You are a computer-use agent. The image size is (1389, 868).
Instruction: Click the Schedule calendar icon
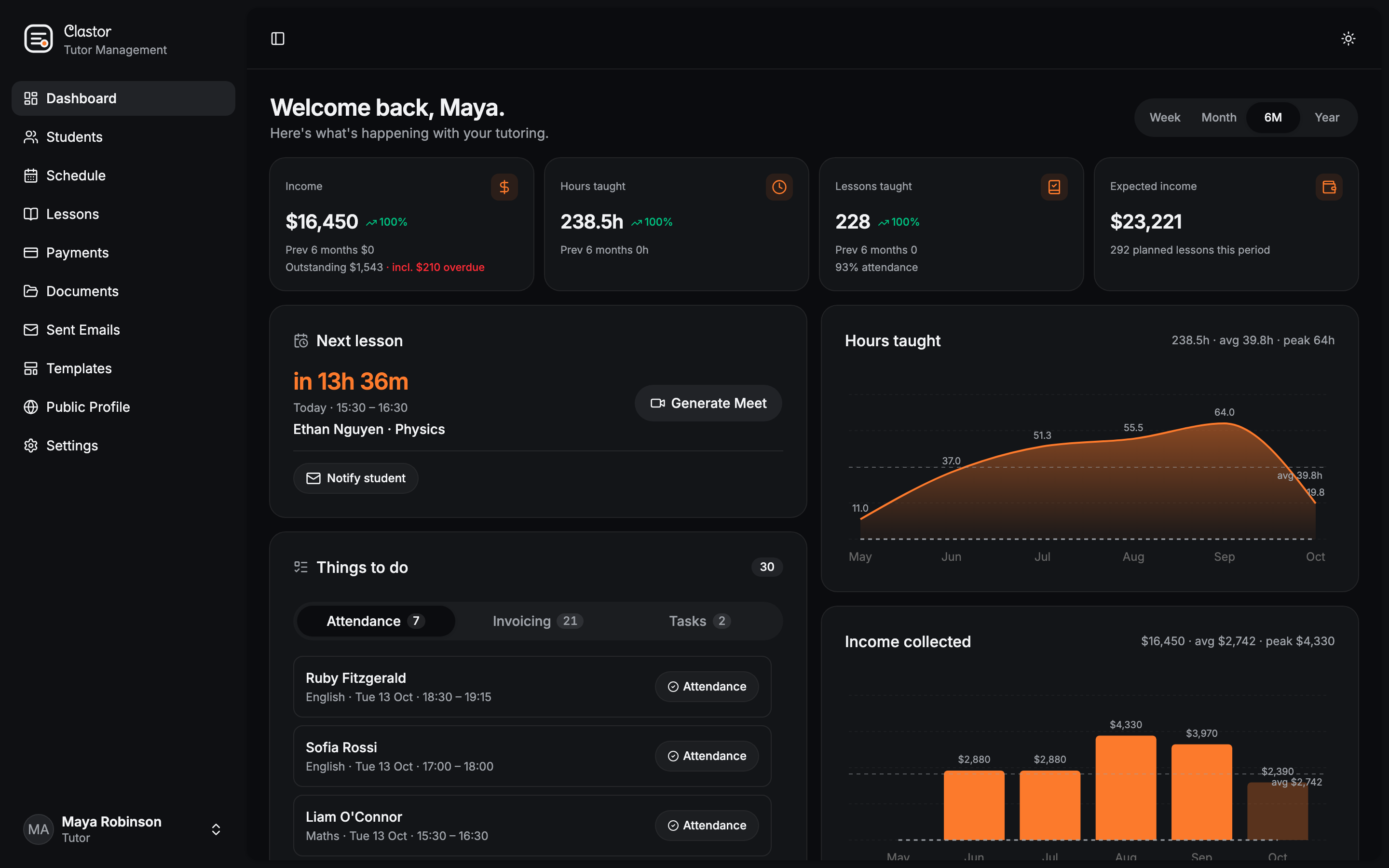click(x=31, y=175)
